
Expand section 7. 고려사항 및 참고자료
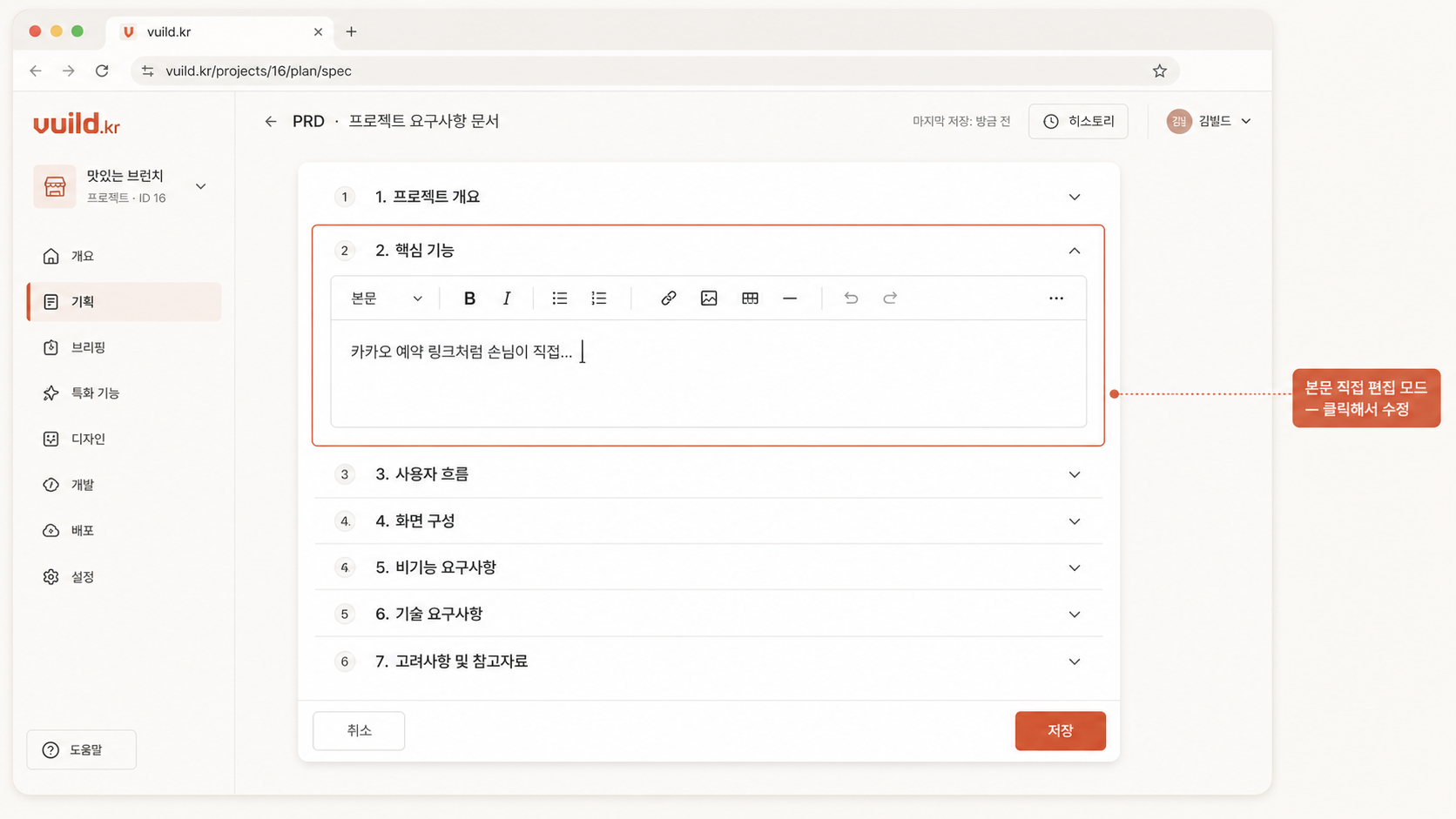[708, 661]
